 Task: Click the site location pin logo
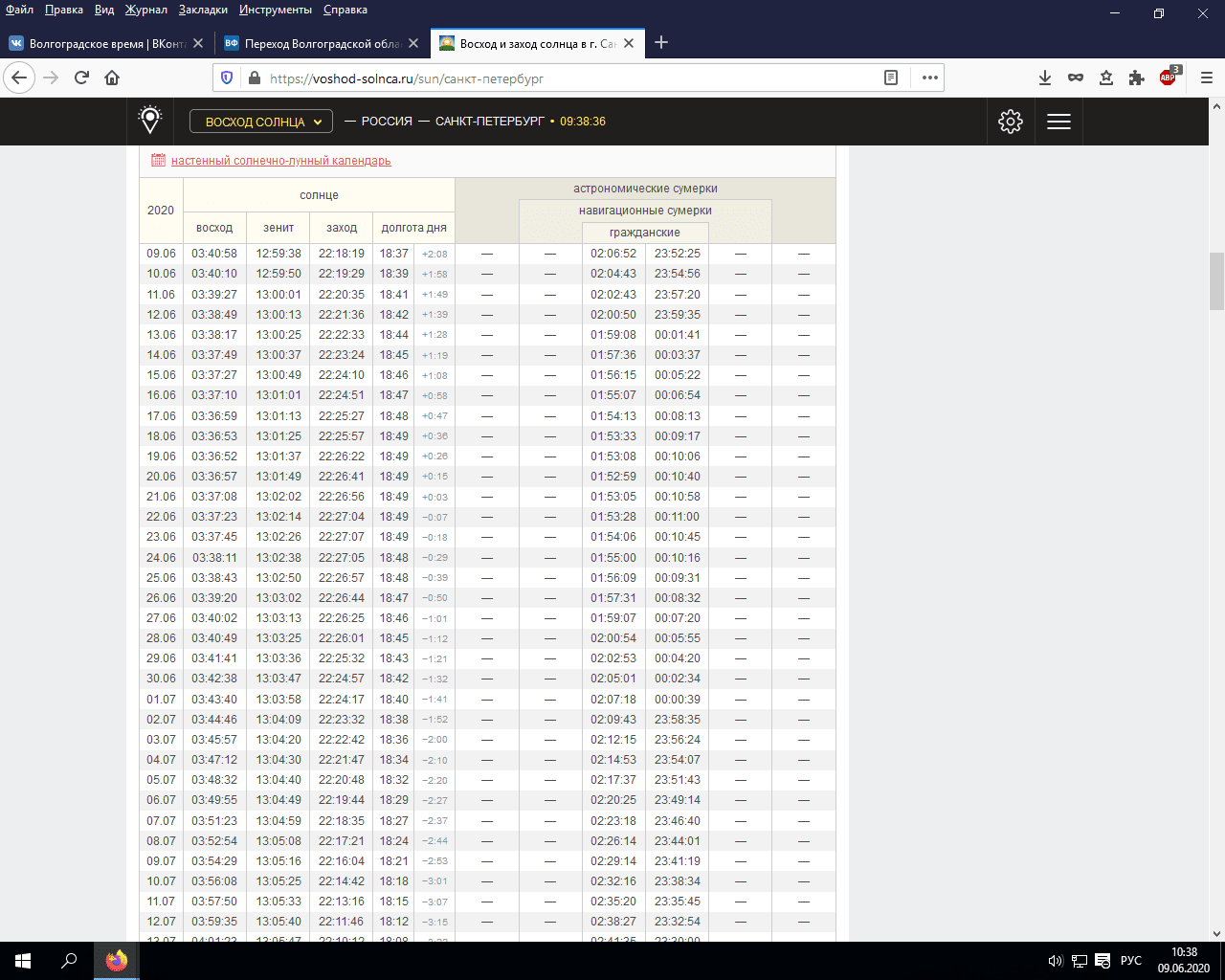click(150, 121)
